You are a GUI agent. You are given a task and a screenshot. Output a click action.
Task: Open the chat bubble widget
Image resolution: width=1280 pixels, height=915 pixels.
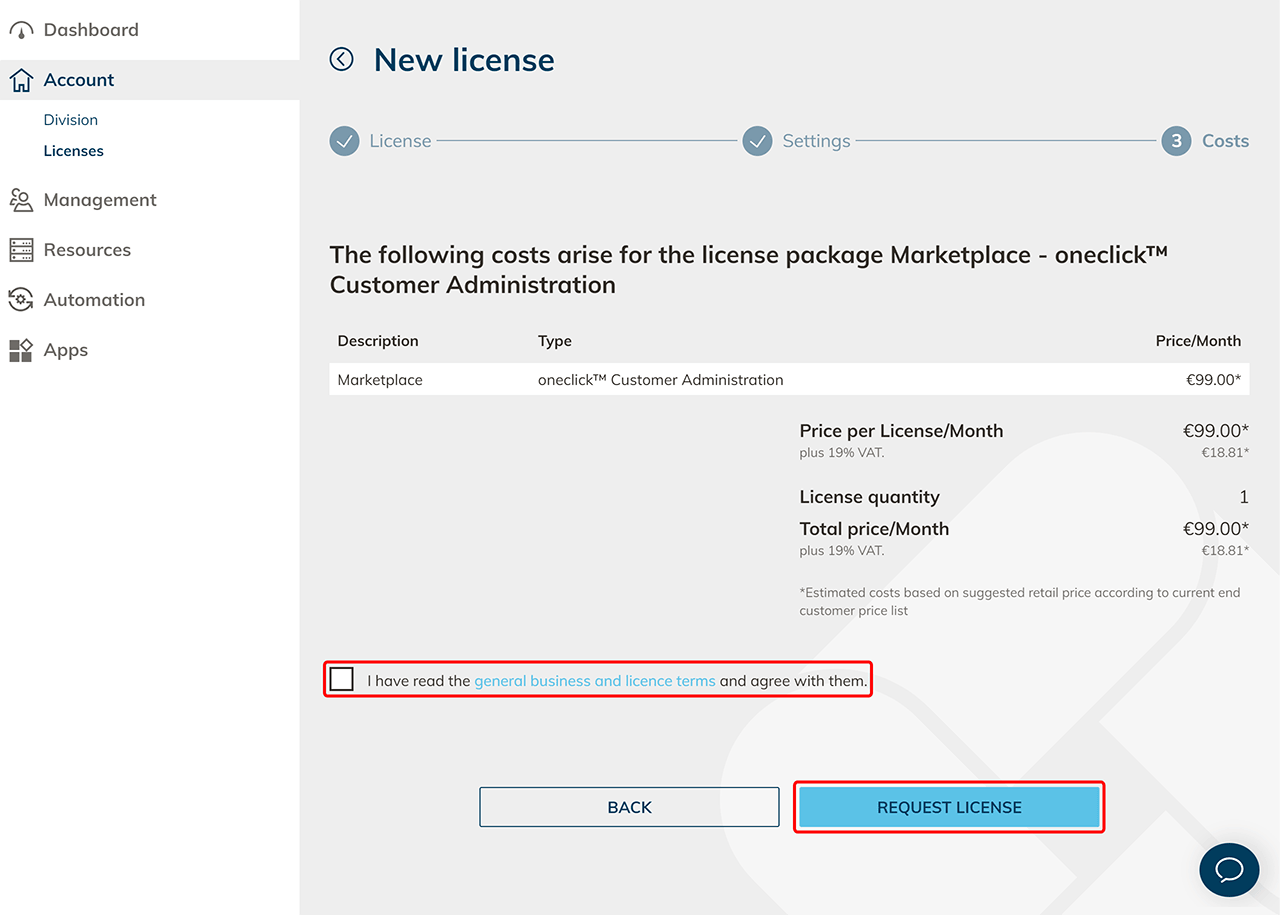[x=1229, y=868]
